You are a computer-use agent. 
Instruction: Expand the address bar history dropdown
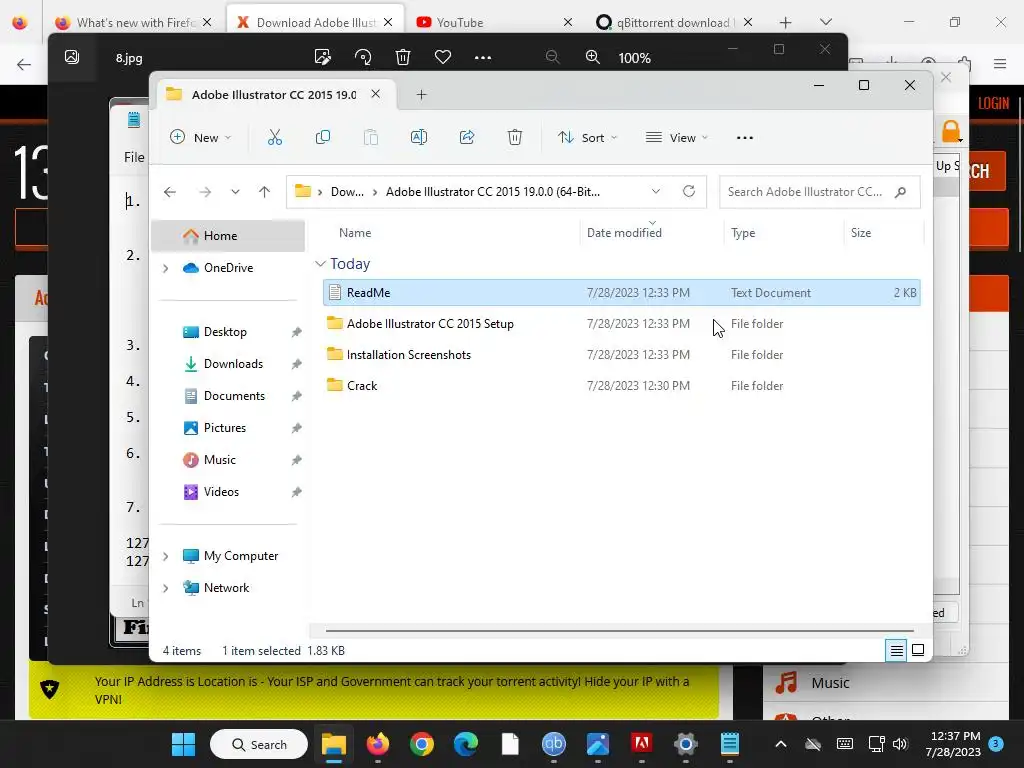(x=656, y=191)
